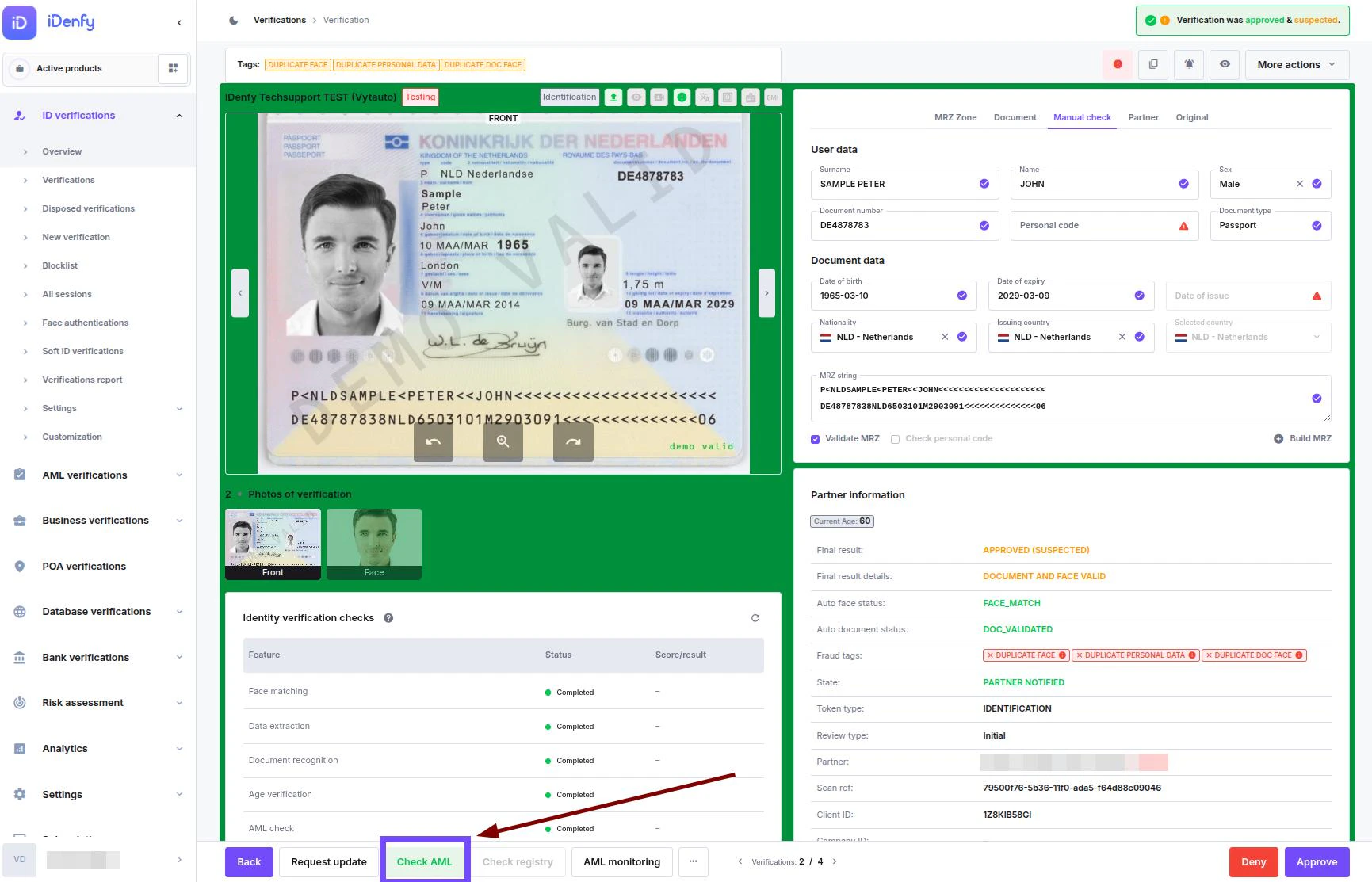Clear the Sex field value

click(1299, 184)
